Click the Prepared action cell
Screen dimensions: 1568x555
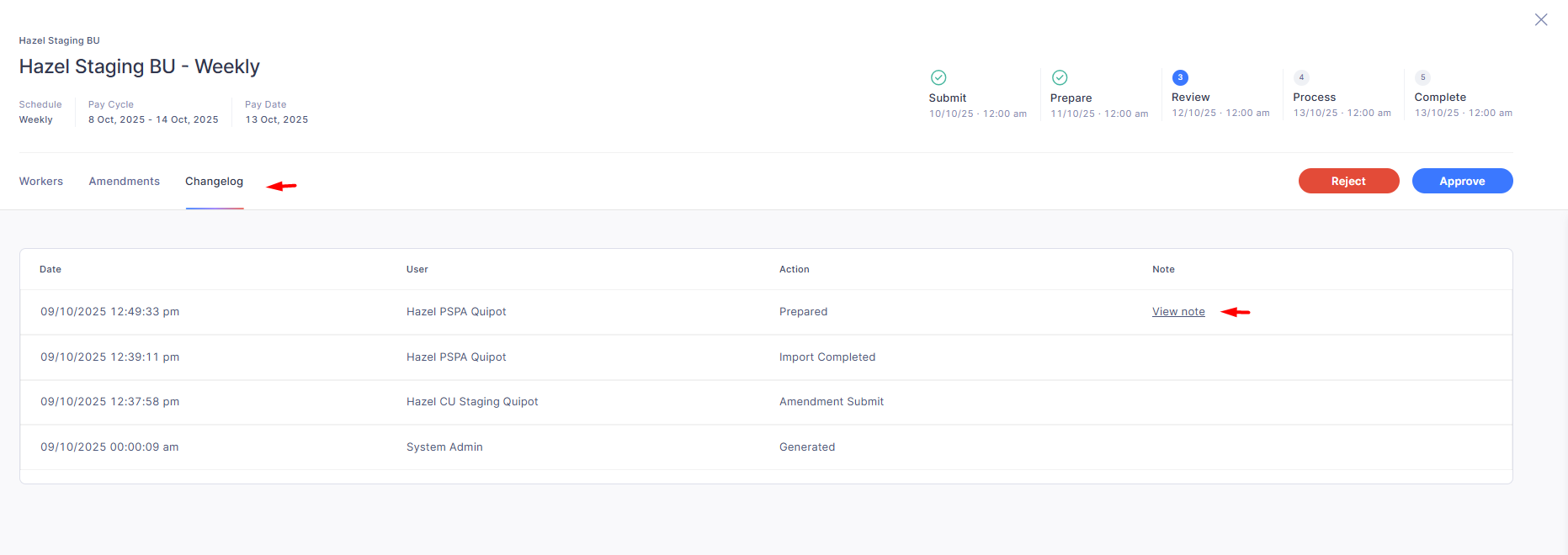click(x=804, y=312)
